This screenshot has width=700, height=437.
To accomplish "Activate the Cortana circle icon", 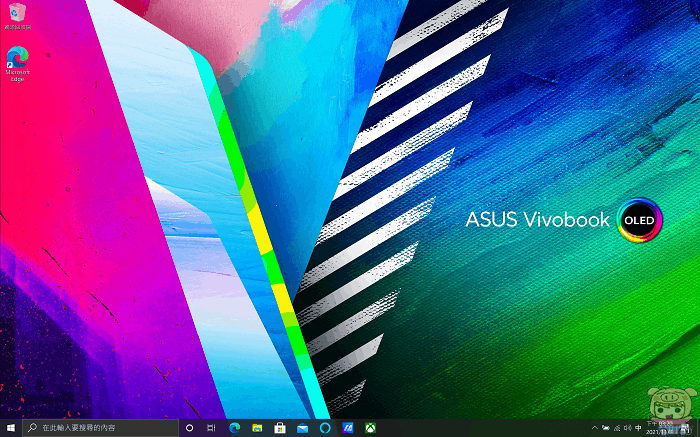I will click(x=189, y=428).
